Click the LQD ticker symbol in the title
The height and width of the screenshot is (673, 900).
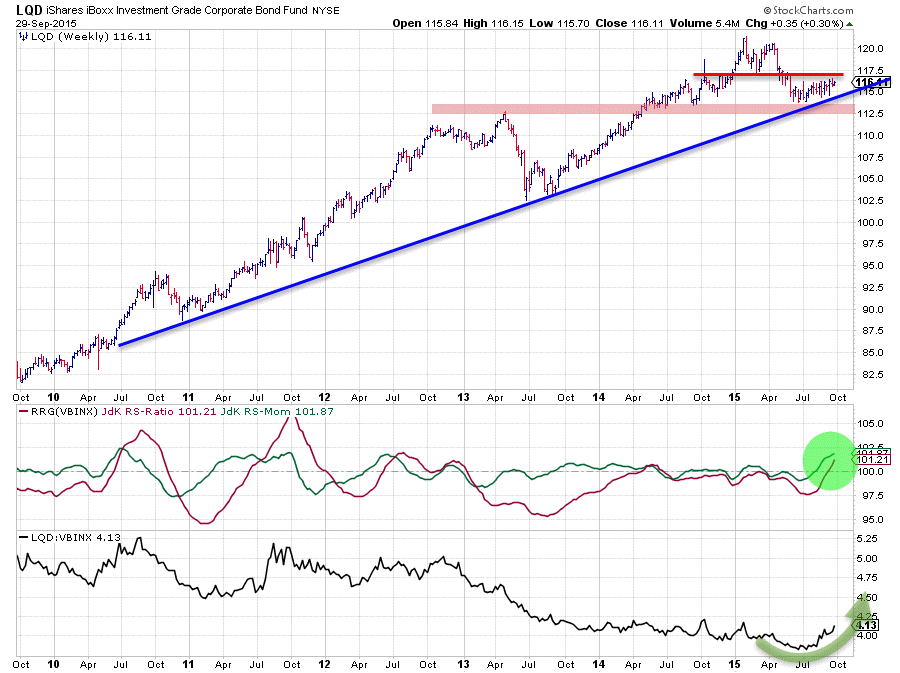[29, 10]
